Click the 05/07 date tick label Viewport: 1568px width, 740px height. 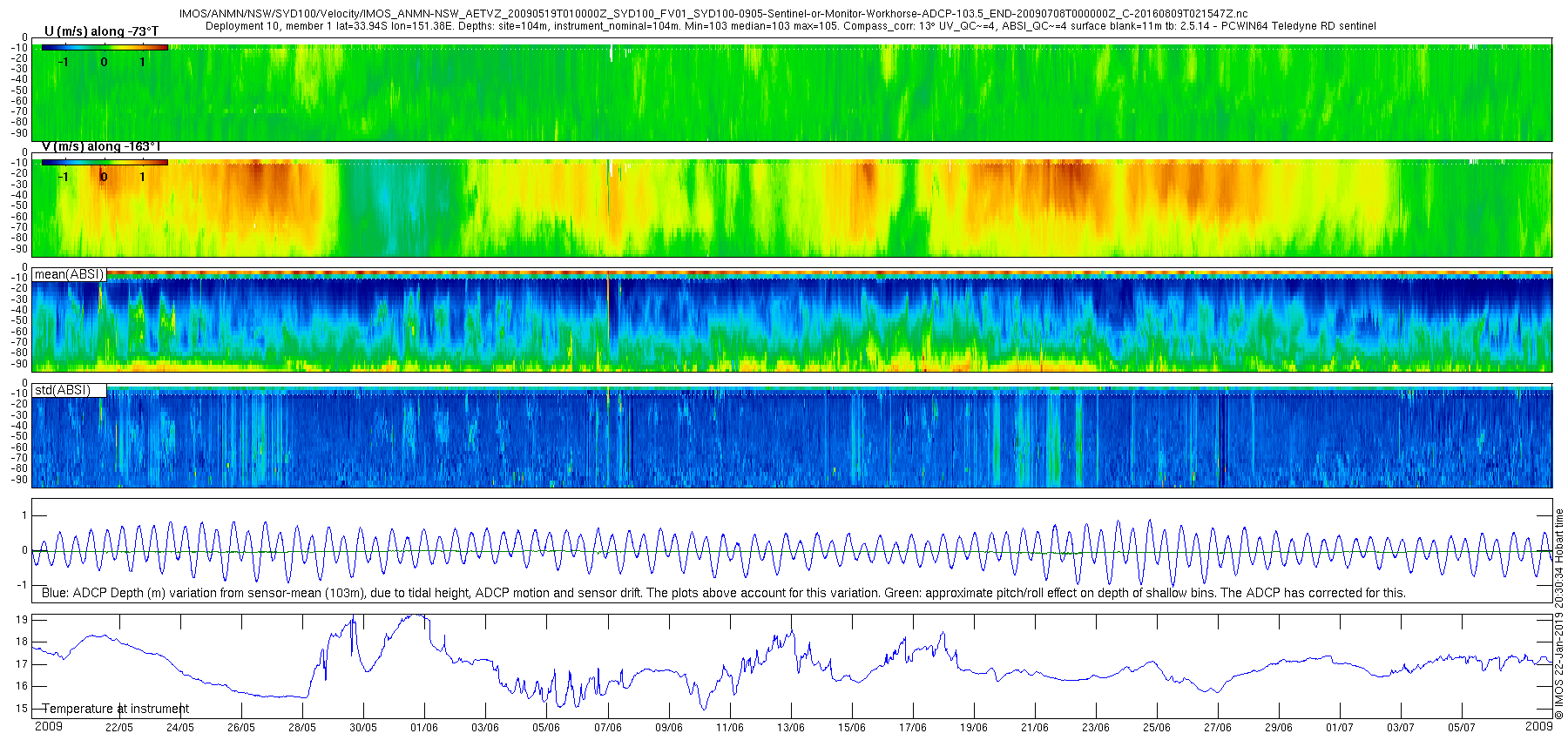click(x=1462, y=728)
